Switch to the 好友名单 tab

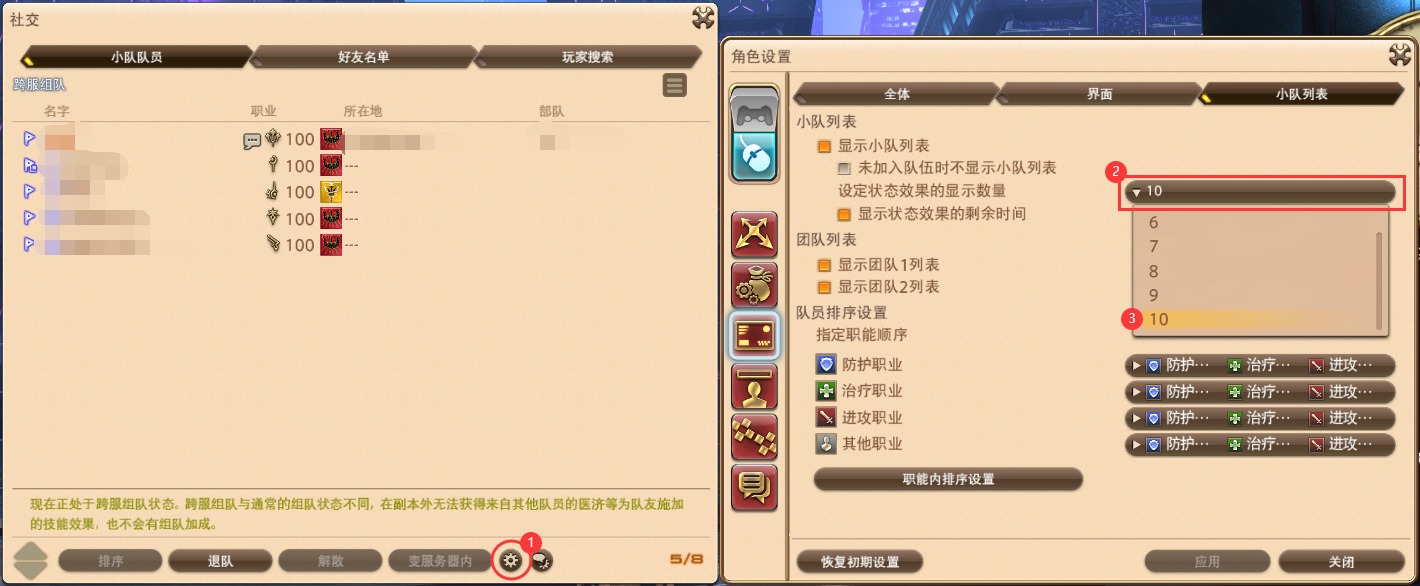tap(363, 57)
